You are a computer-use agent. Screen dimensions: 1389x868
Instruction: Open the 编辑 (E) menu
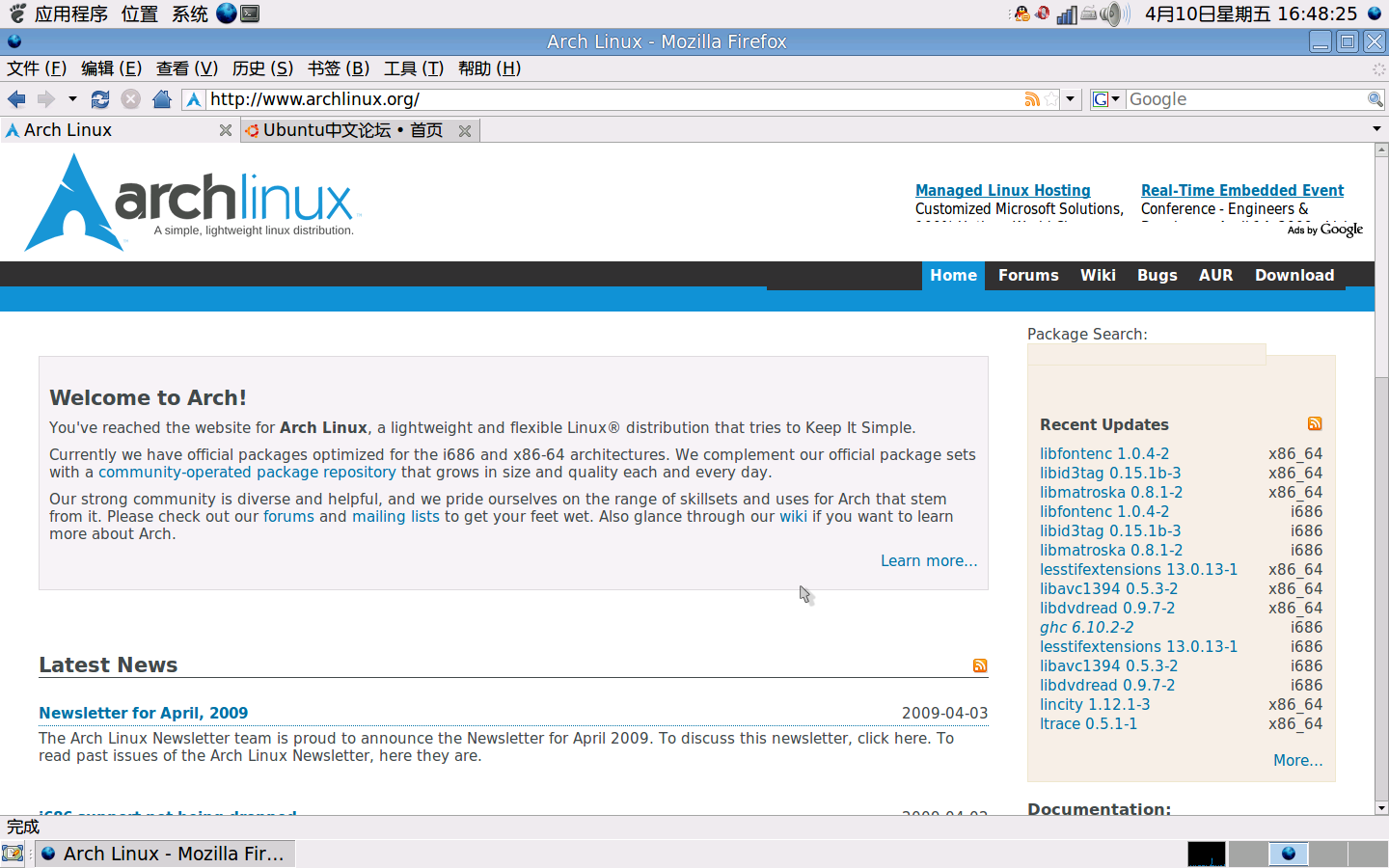coord(111,68)
